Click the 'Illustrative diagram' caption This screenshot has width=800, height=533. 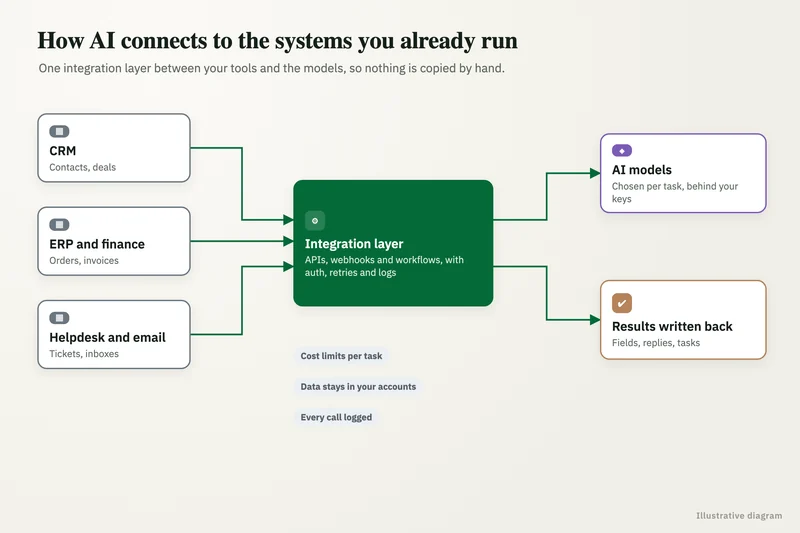pos(739,516)
